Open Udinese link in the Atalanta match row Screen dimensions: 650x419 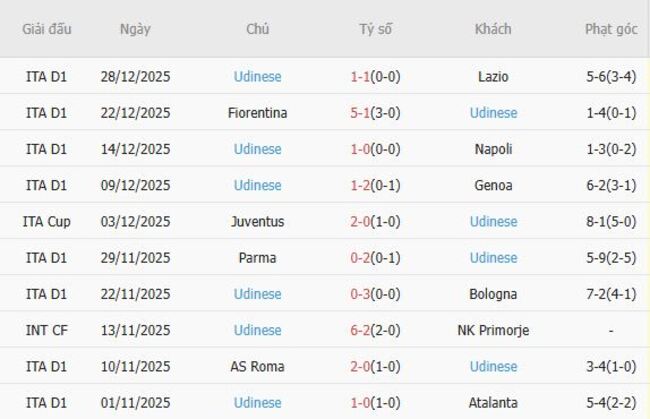tap(257, 403)
